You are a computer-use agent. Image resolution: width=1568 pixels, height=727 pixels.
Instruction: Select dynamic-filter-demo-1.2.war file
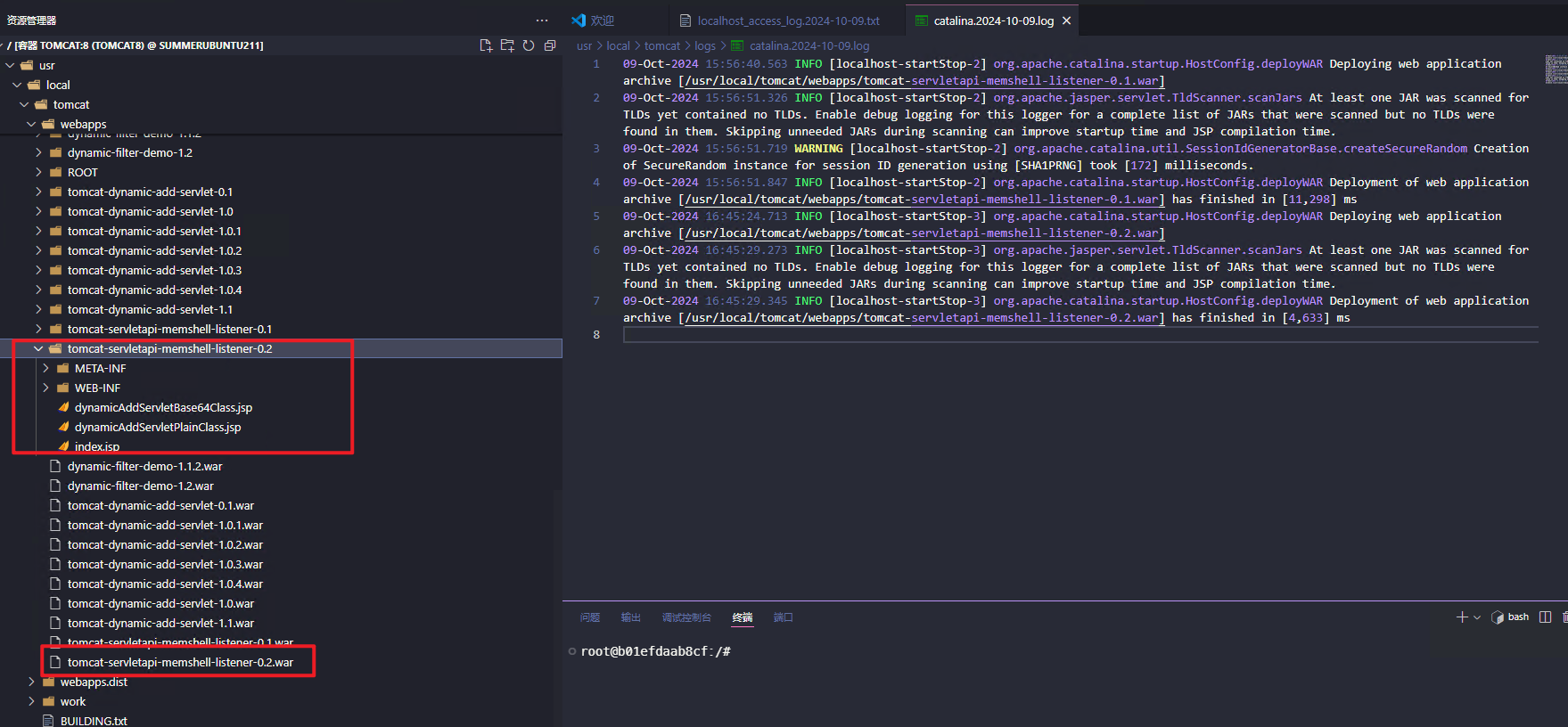pyautogui.click(x=140, y=486)
